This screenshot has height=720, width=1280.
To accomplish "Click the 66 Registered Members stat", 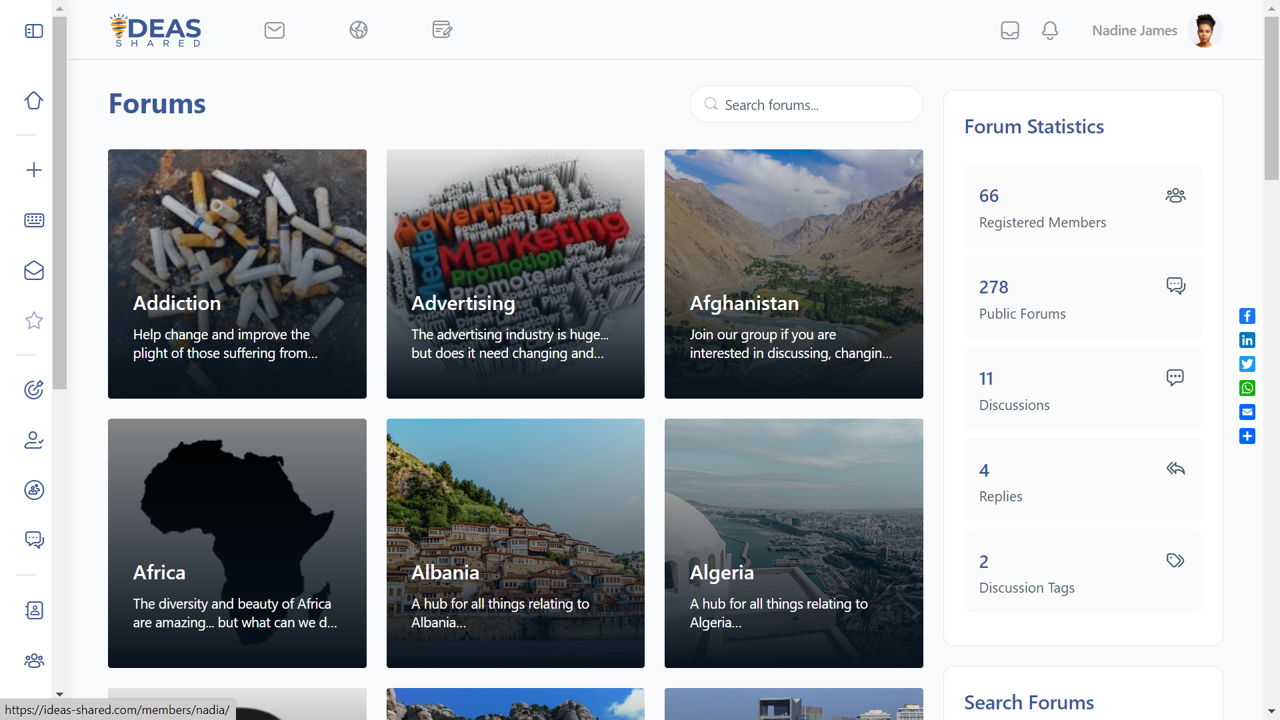I will click(1083, 206).
